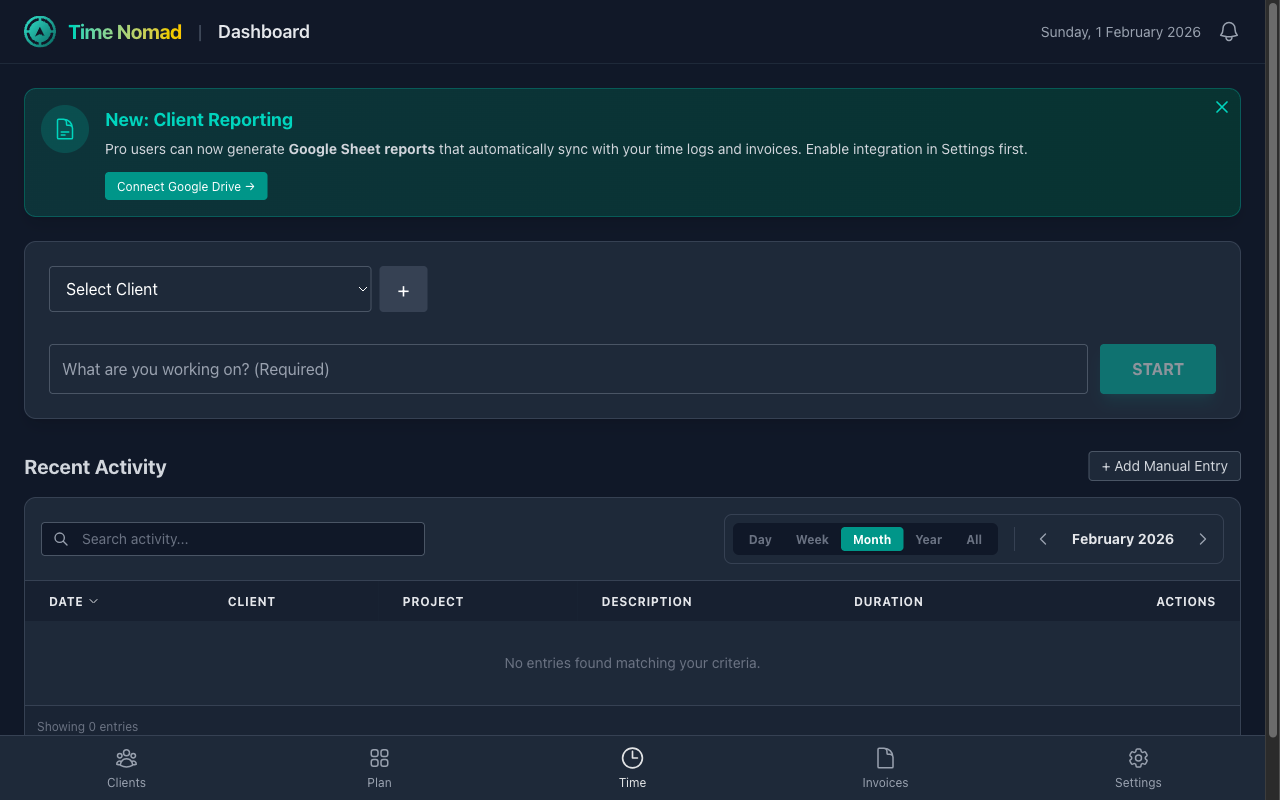Image resolution: width=1280 pixels, height=800 pixels.
Task: Click Connect Google Drive
Action: pyautogui.click(x=186, y=186)
